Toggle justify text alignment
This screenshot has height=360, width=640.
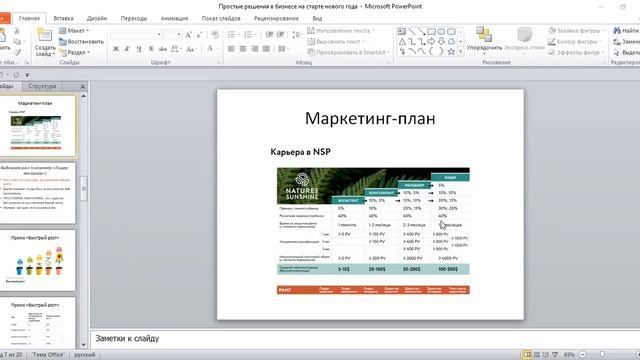click(267, 49)
